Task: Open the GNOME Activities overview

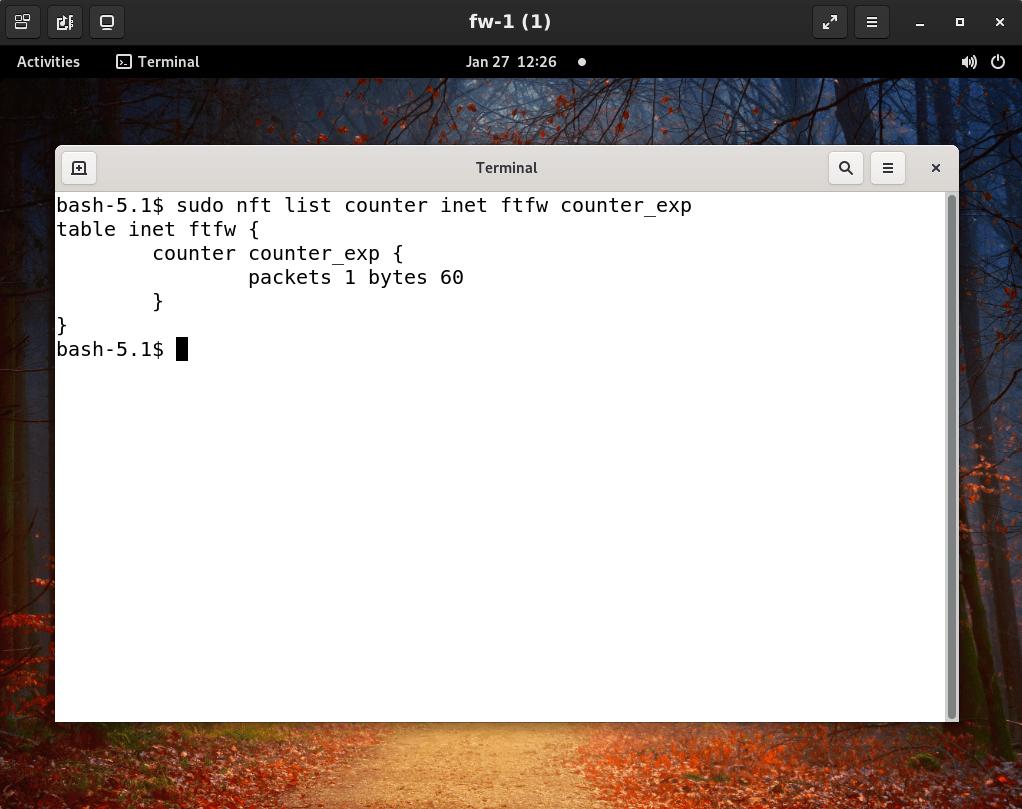Action: pyautogui.click(x=48, y=62)
